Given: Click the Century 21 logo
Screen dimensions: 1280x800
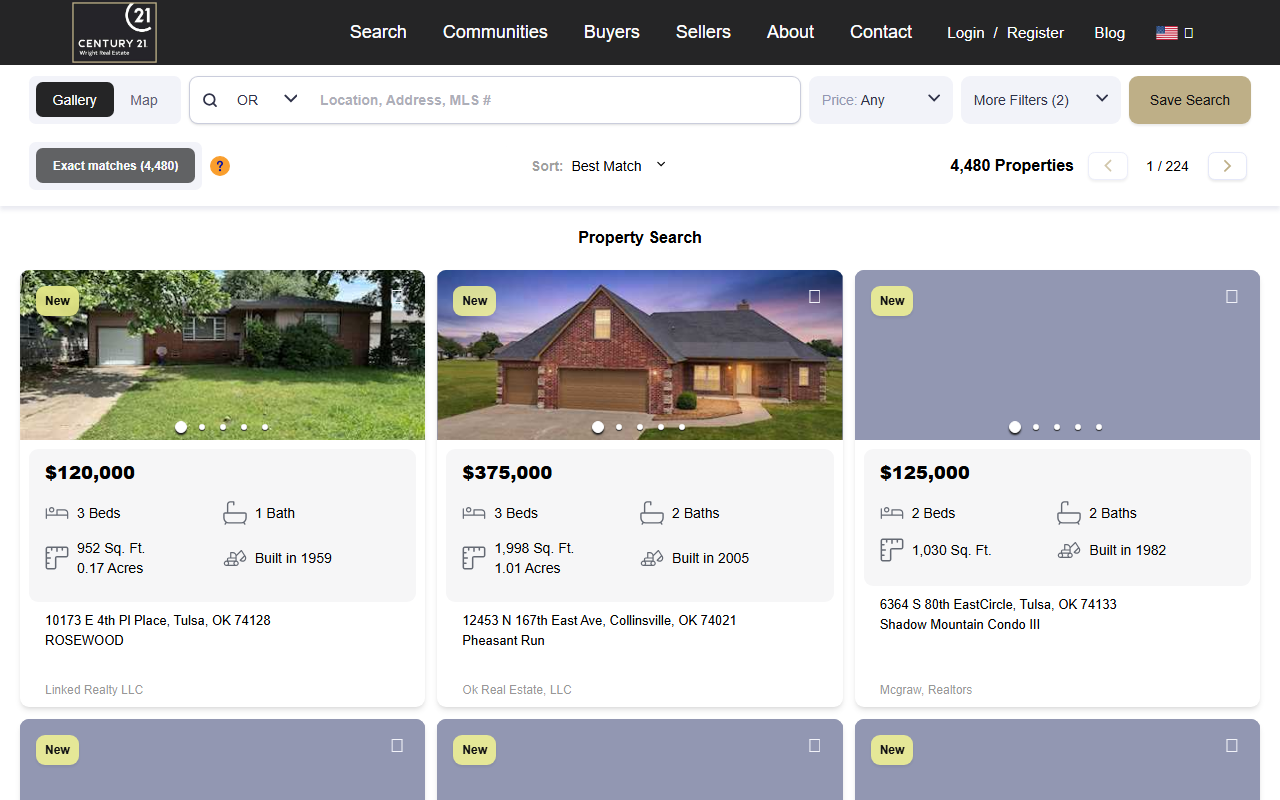Looking at the screenshot, I should pos(114,32).
